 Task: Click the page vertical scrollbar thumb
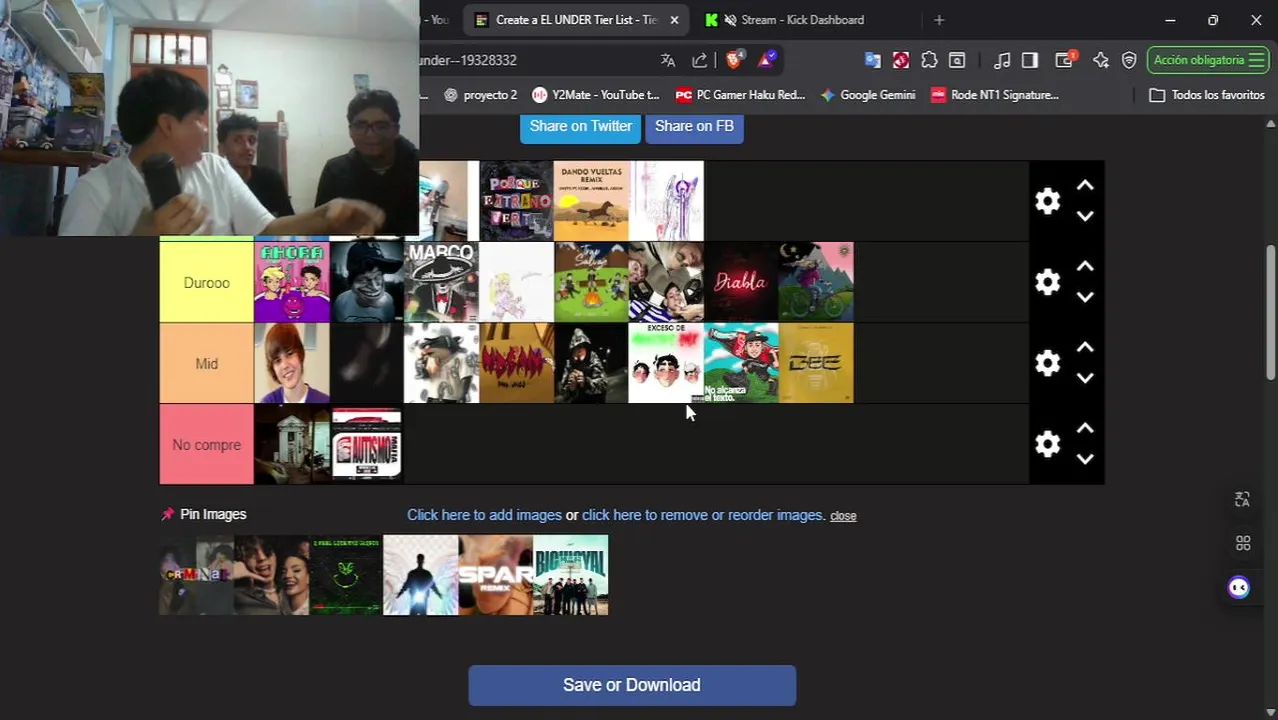[x=1271, y=312]
